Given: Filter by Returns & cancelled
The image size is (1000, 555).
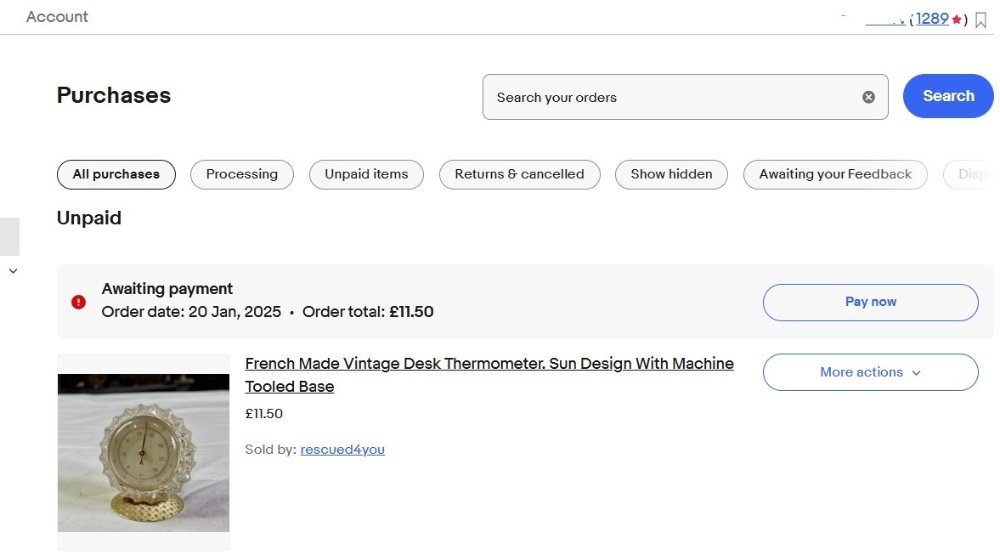Looking at the screenshot, I should 519,174.
